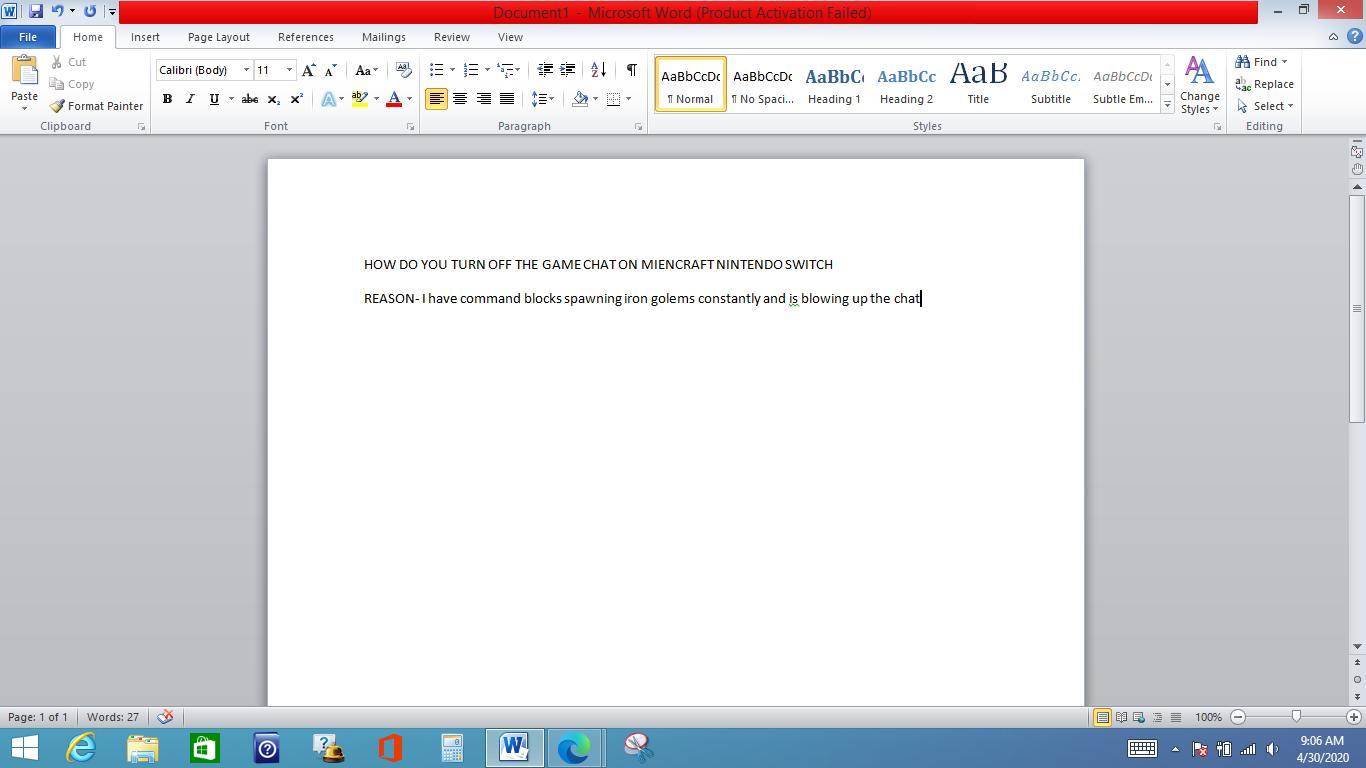Switch to the Review tab
Screen dimensions: 1366x768
[452, 37]
